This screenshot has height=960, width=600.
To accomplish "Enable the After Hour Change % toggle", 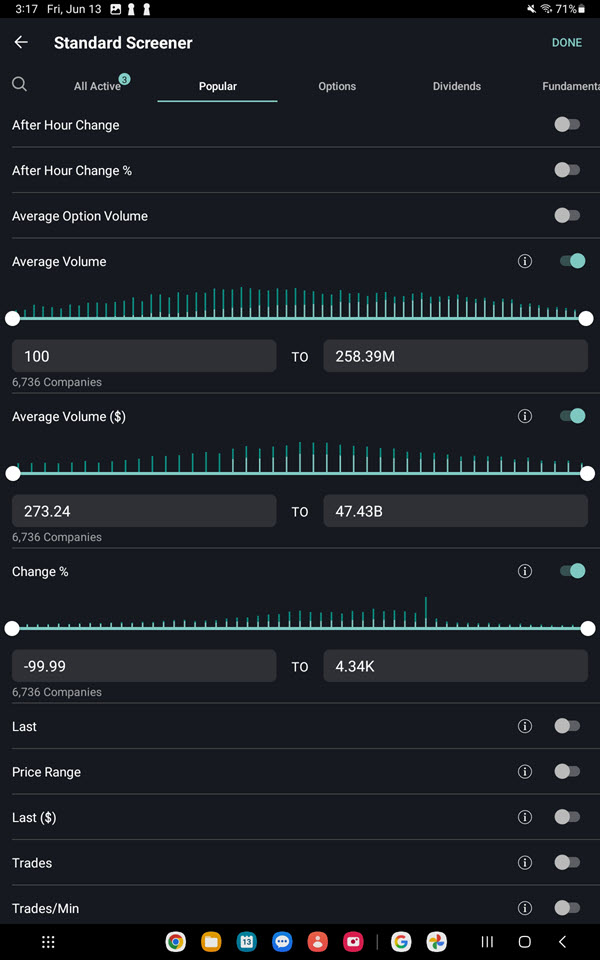I will click(568, 170).
